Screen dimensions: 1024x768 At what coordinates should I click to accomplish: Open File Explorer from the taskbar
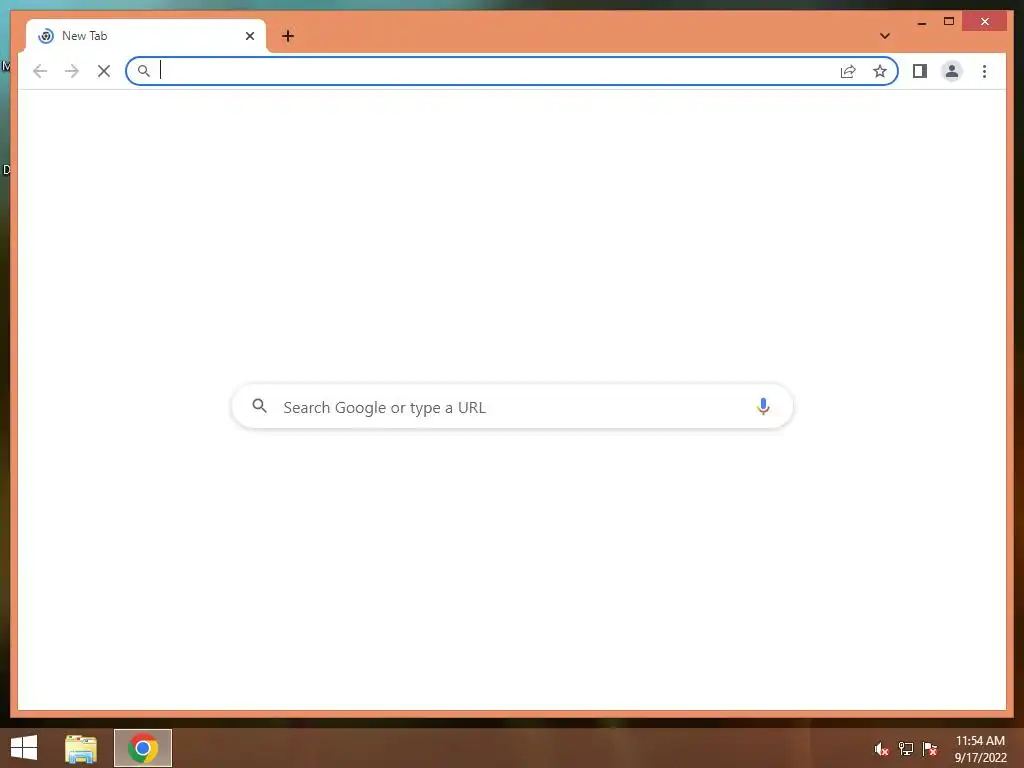click(x=81, y=748)
